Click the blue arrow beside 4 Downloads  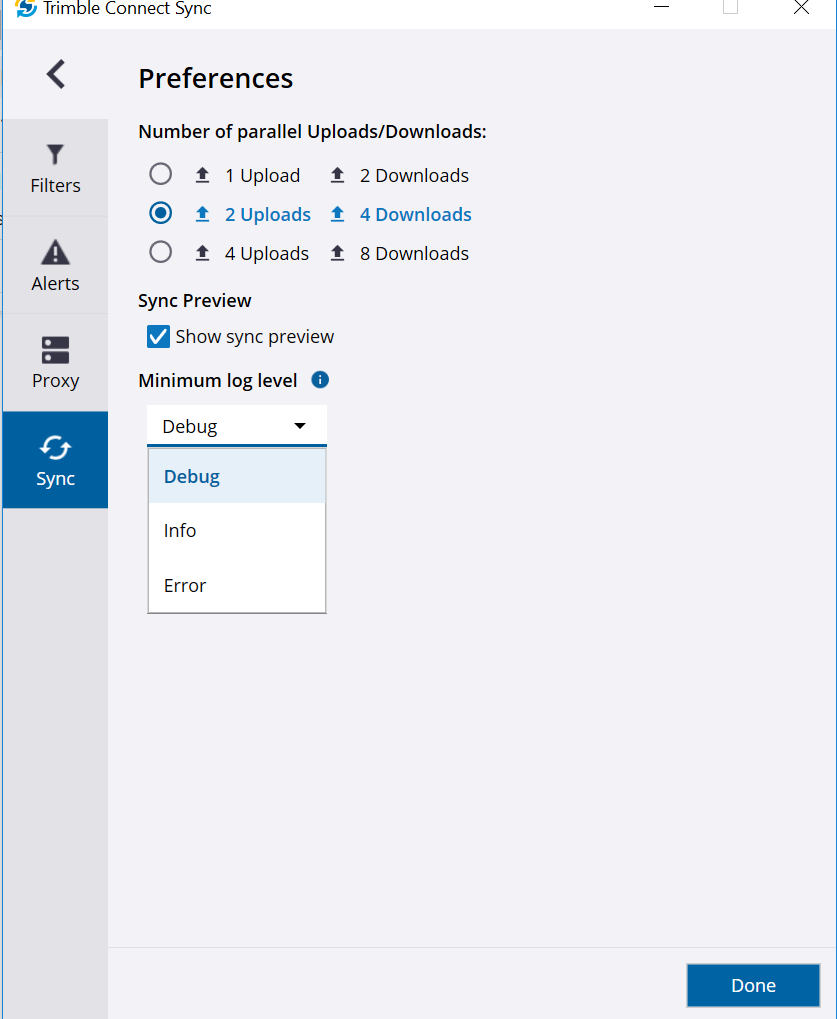pos(337,214)
